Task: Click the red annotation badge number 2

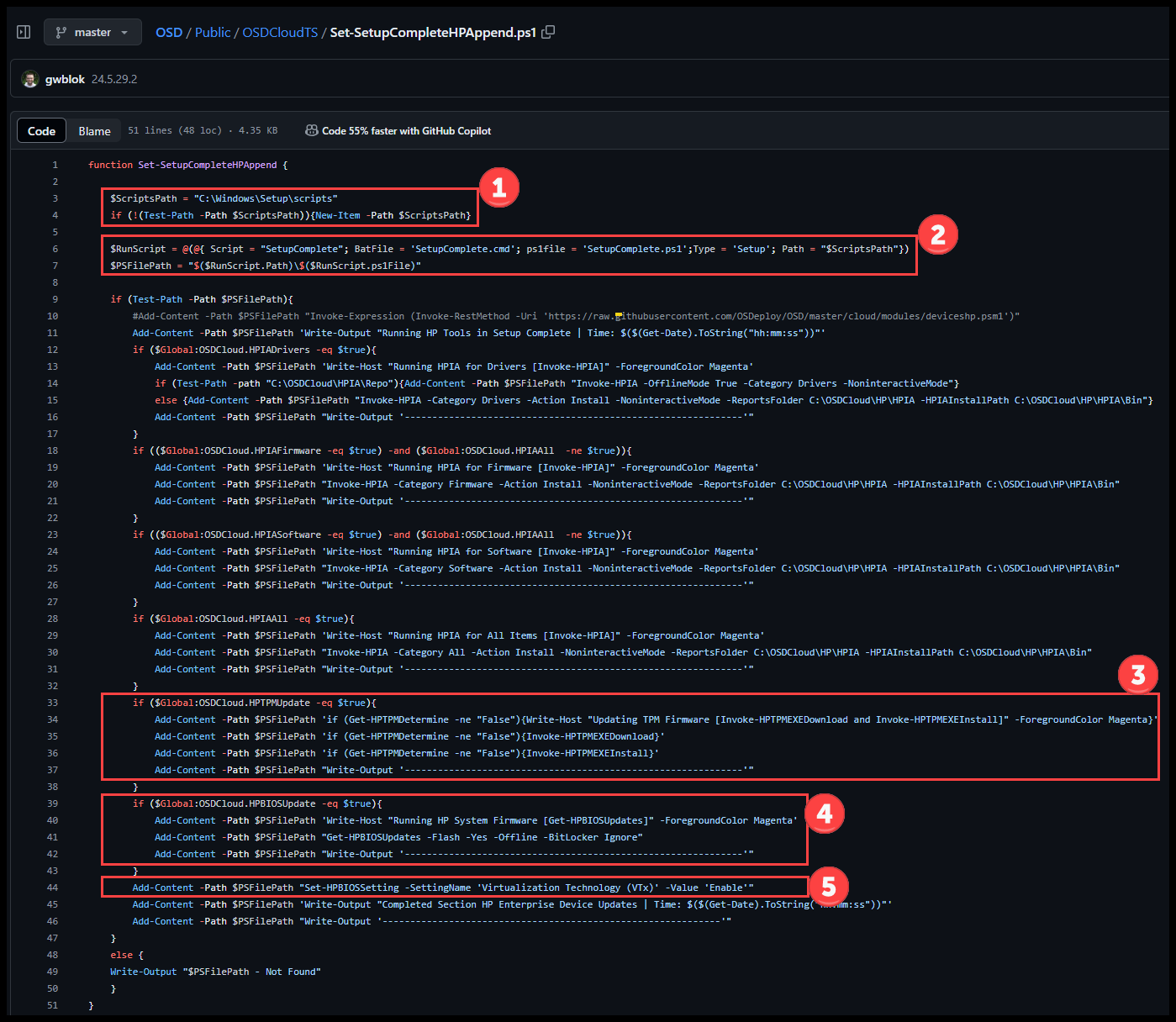Action: tap(937, 234)
